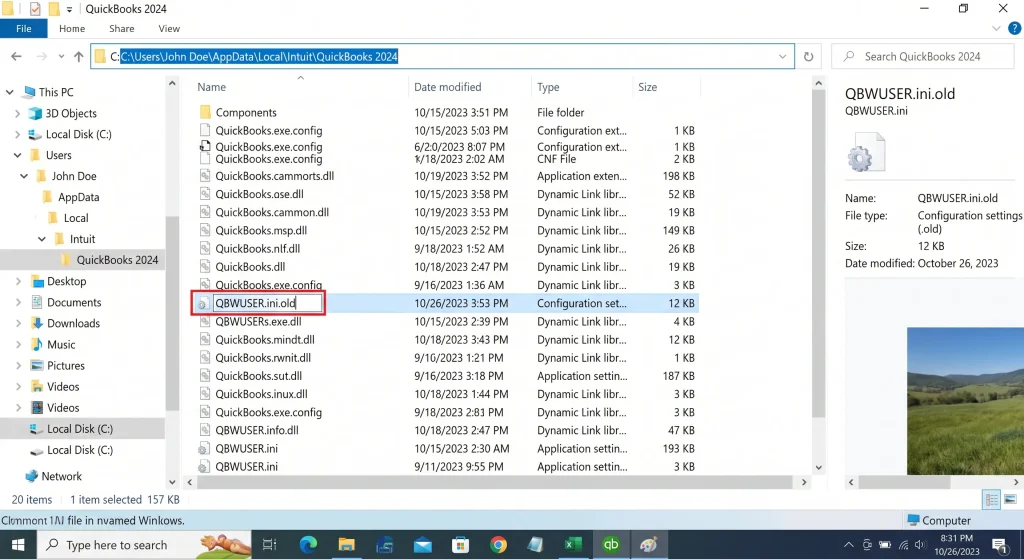This screenshot has height=559, width=1024.
Task: Click the gear file icon in preview pane
Action: [x=865, y=152]
